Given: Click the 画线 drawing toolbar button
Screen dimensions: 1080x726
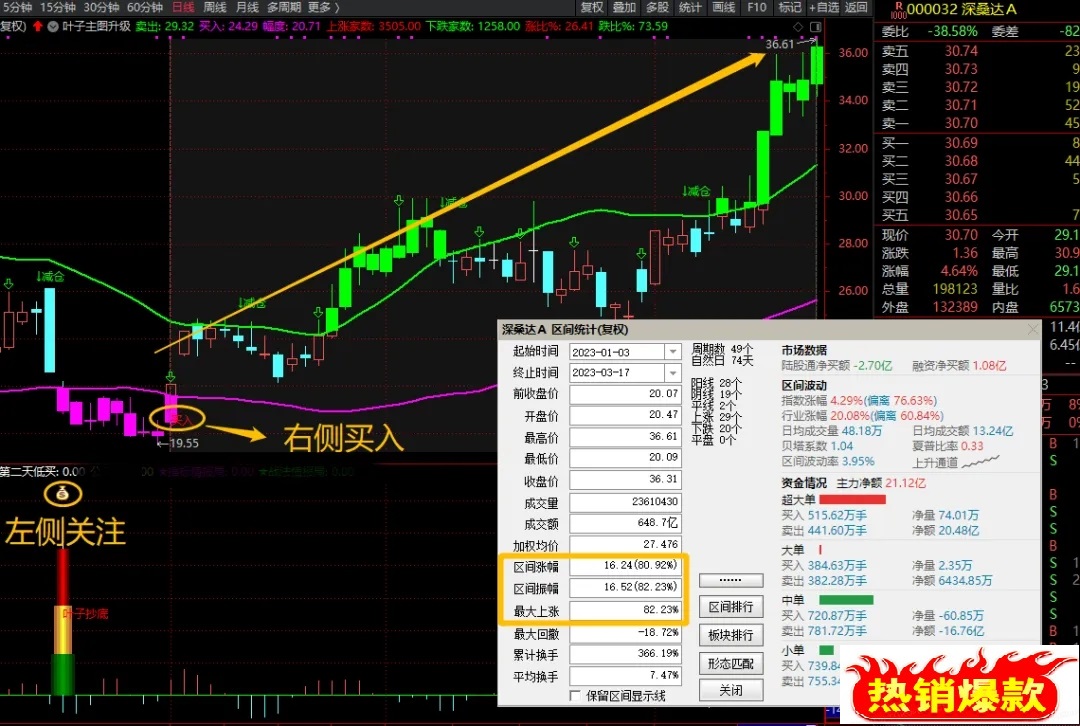Looking at the screenshot, I should pyautogui.click(x=723, y=8).
